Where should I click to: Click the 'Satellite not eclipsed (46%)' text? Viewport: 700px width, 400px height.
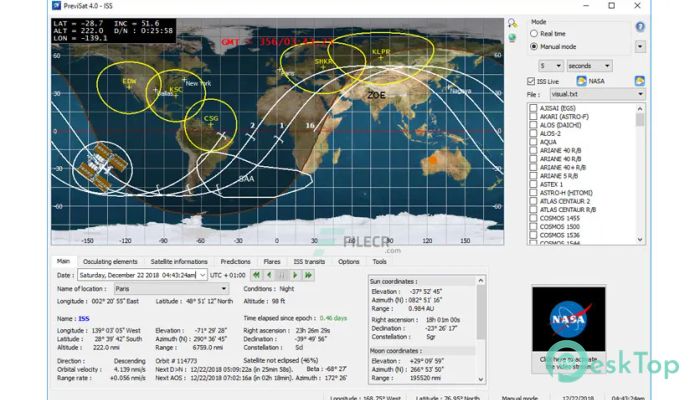click(x=281, y=360)
